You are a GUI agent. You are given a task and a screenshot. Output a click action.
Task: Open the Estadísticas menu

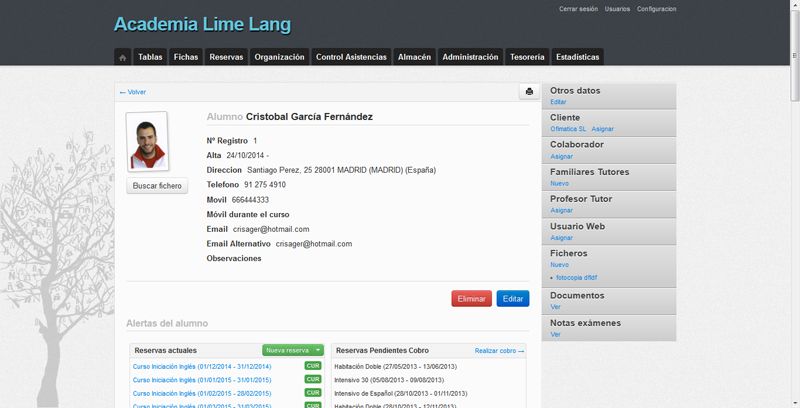(577, 57)
